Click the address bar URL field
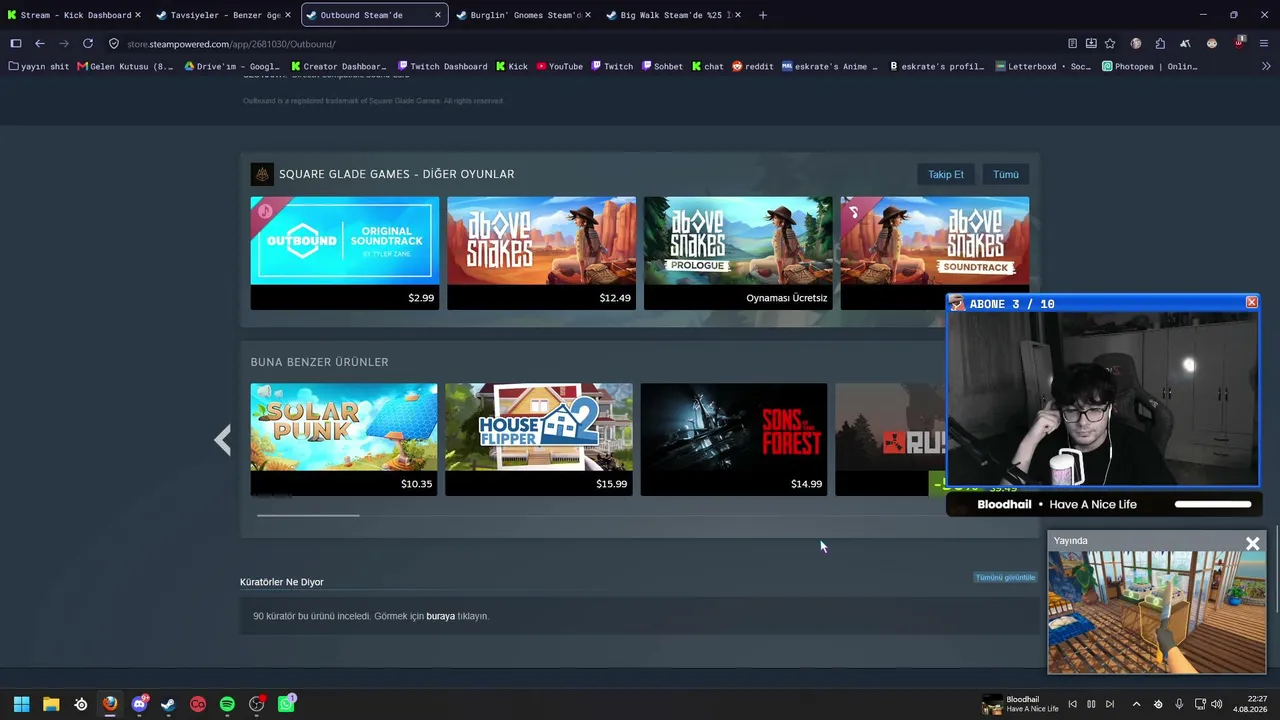Viewport: 1280px width, 720px height. click(x=580, y=44)
